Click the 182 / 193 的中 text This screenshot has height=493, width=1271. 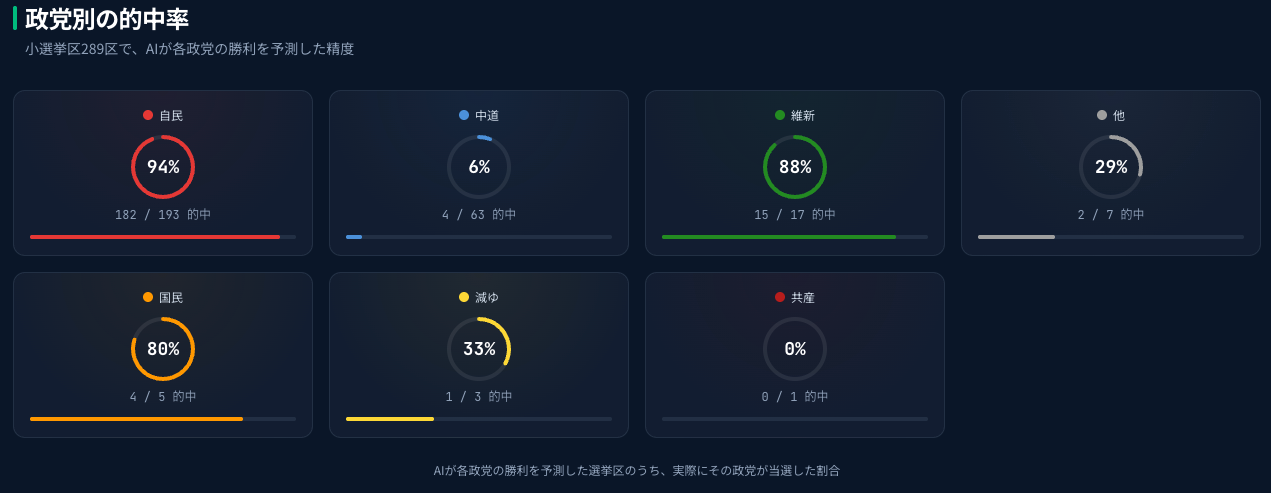point(163,215)
